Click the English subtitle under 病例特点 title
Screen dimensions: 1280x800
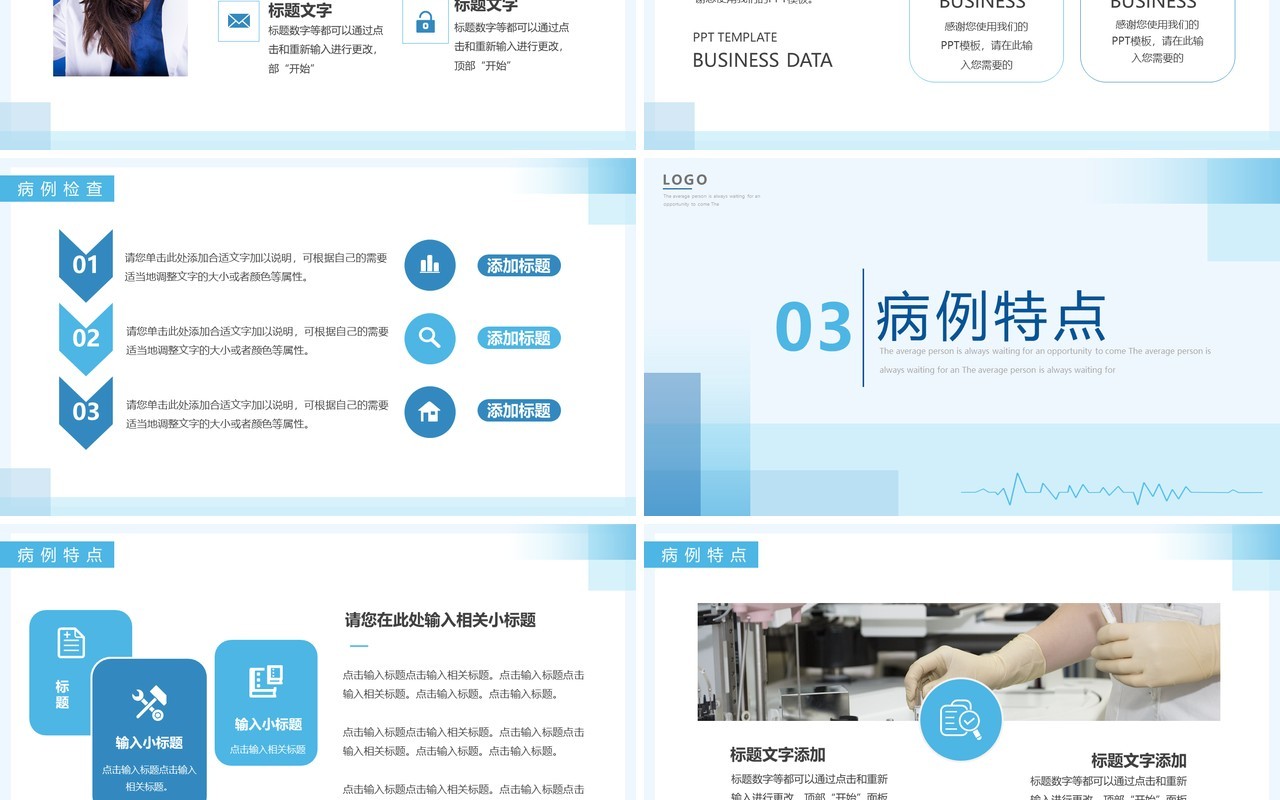pos(1045,361)
